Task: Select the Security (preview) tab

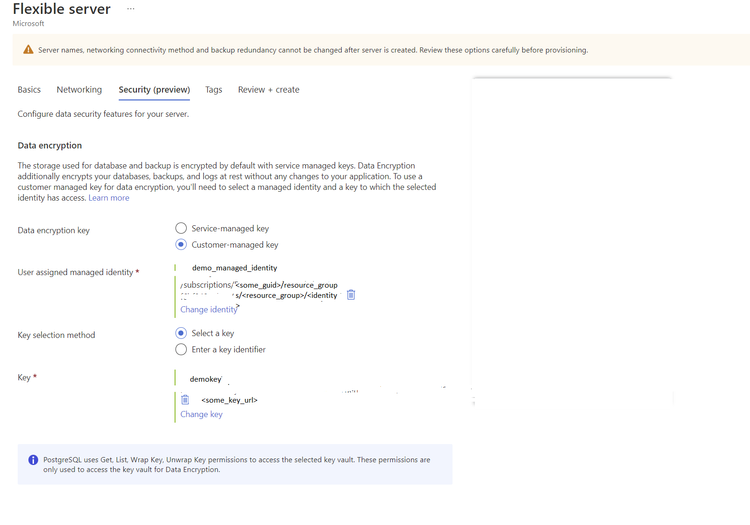Action: point(154,90)
